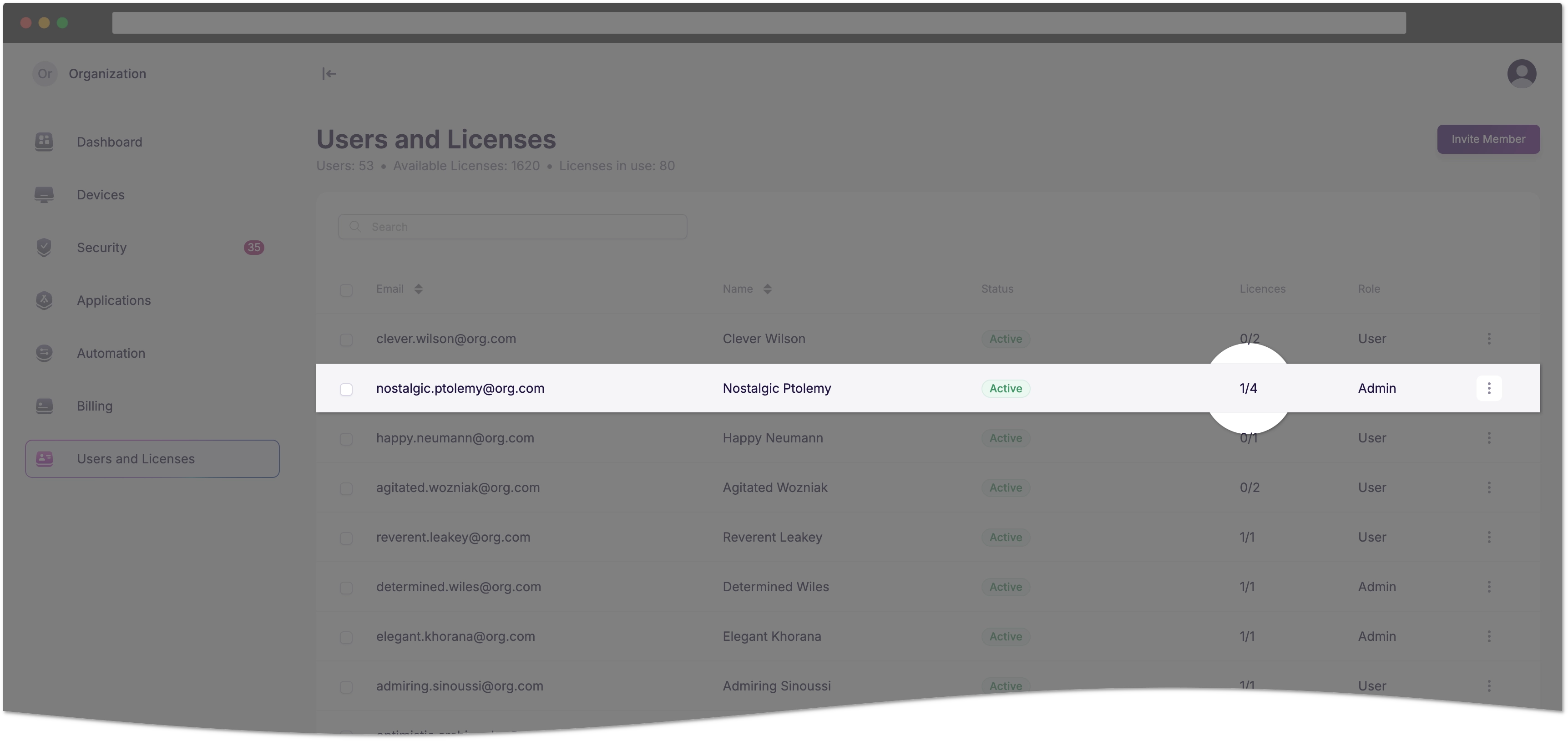The width and height of the screenshot is (1568, 741).
Task: Click the collapse sidebar arrow button
Action: [x=329, y=73]
